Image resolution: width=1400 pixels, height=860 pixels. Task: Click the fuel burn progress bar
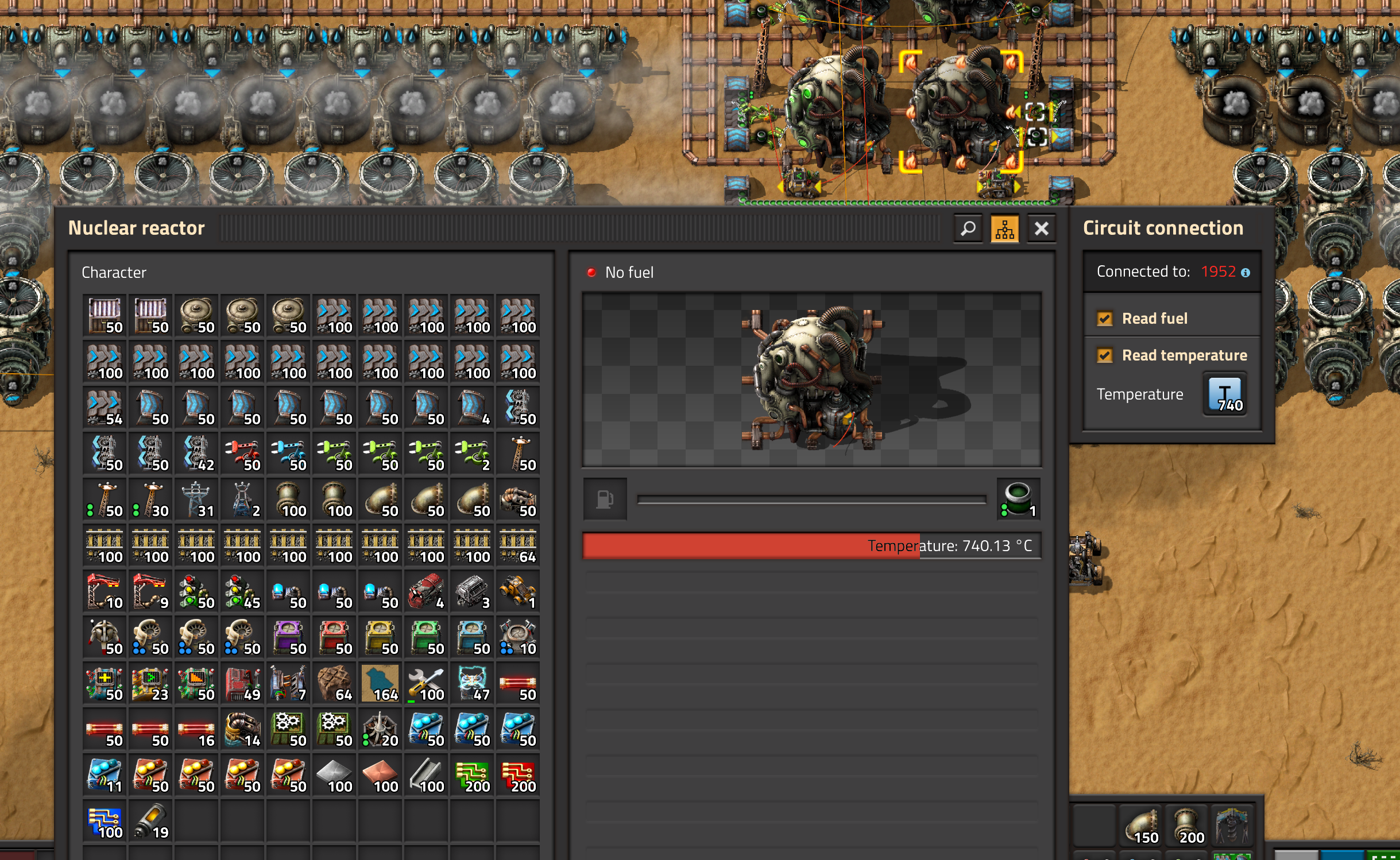(811, 499)
